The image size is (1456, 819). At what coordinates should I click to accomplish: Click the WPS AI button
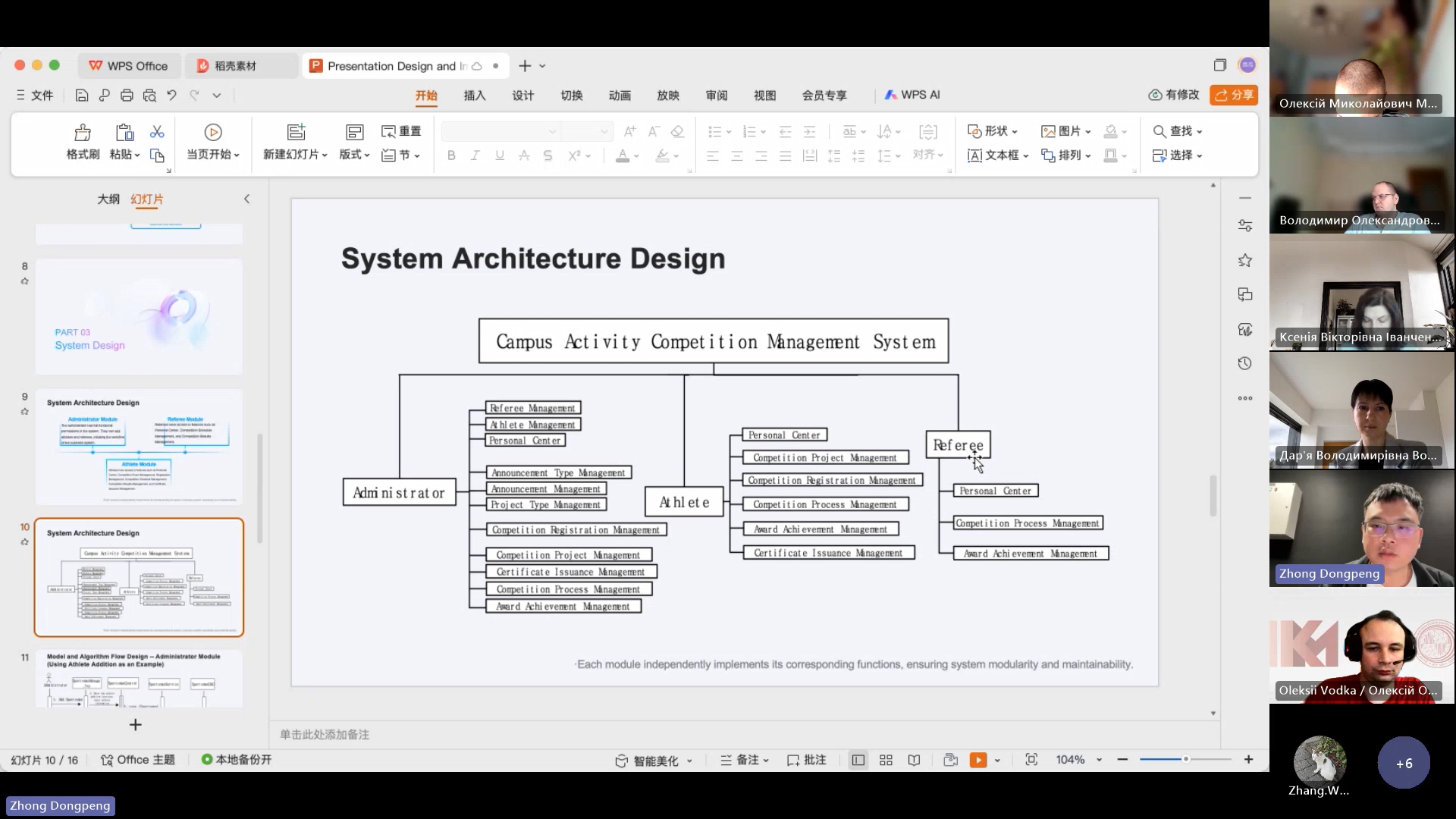912,95
